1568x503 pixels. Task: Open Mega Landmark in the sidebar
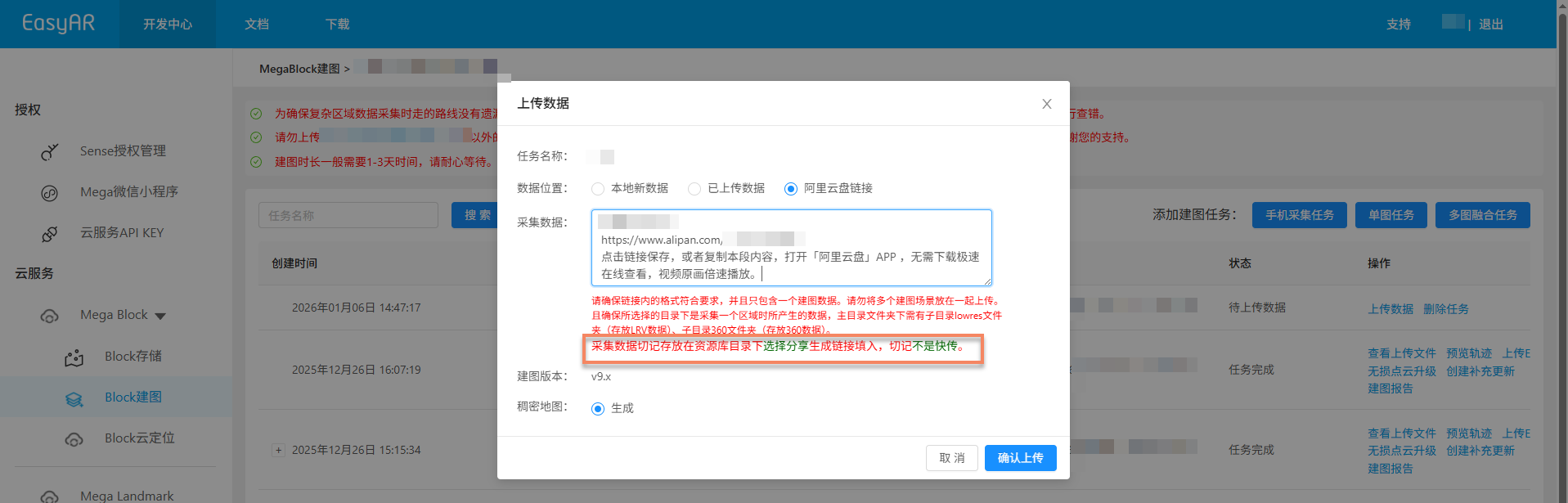[x=127, y=496]
